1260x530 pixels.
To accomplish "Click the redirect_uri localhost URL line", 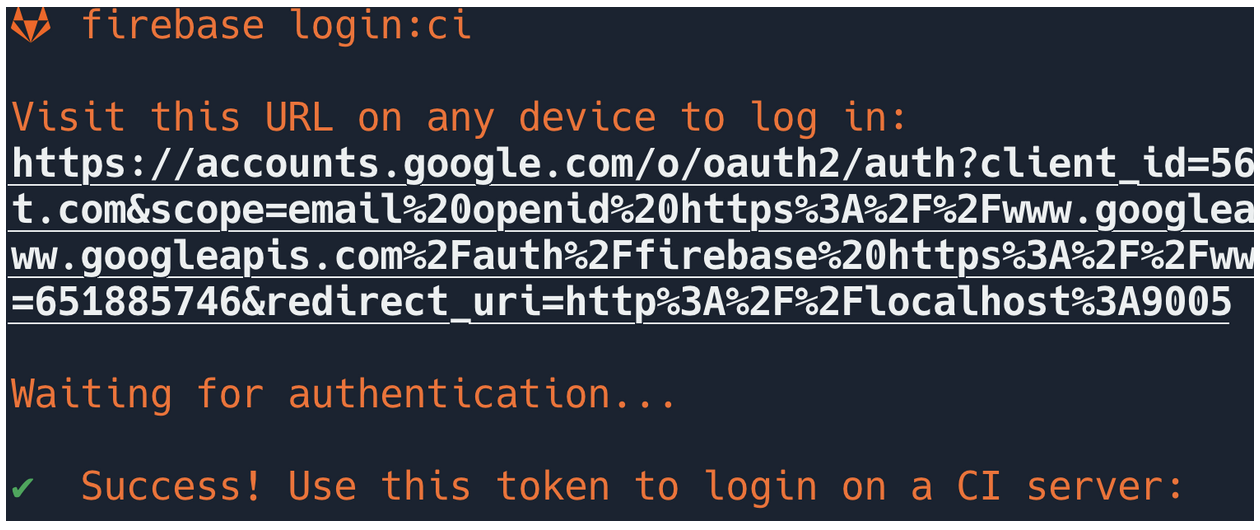I will tap(621, 303).
